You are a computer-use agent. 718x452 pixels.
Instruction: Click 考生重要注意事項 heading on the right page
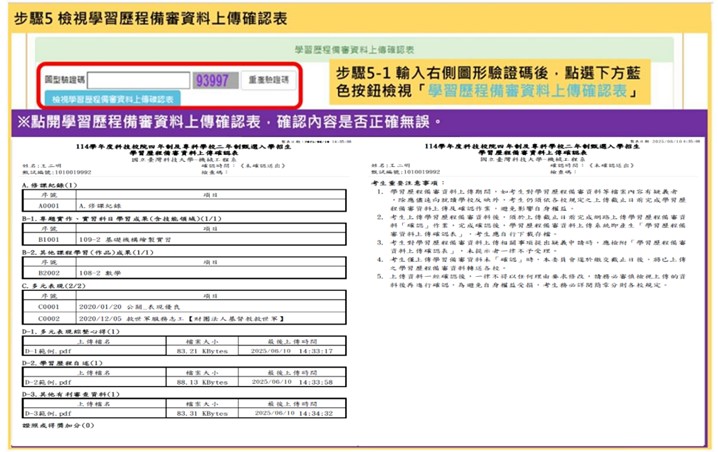(407, 183)
